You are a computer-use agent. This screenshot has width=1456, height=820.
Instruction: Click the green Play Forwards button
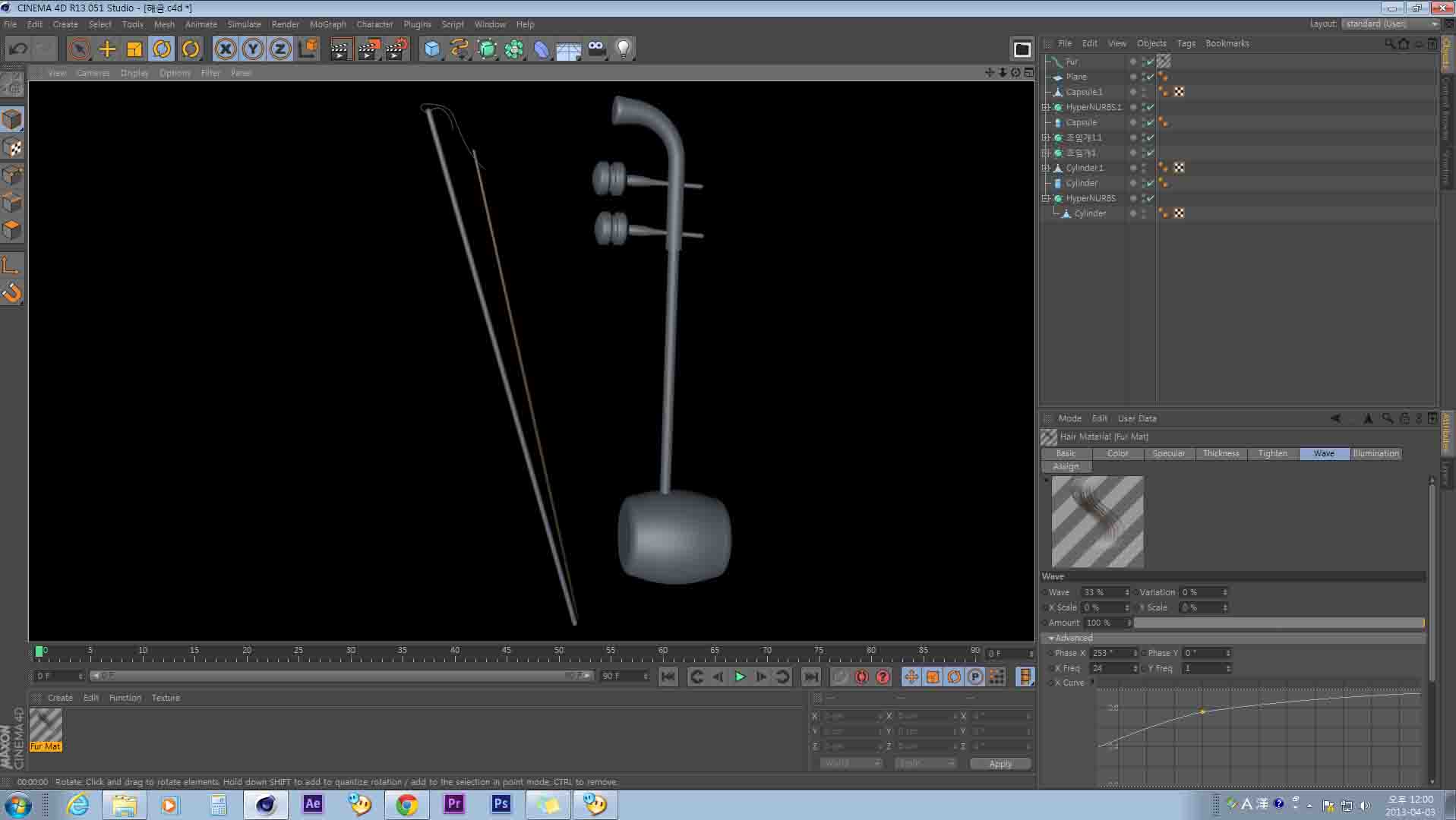click(x=740, y=676)
